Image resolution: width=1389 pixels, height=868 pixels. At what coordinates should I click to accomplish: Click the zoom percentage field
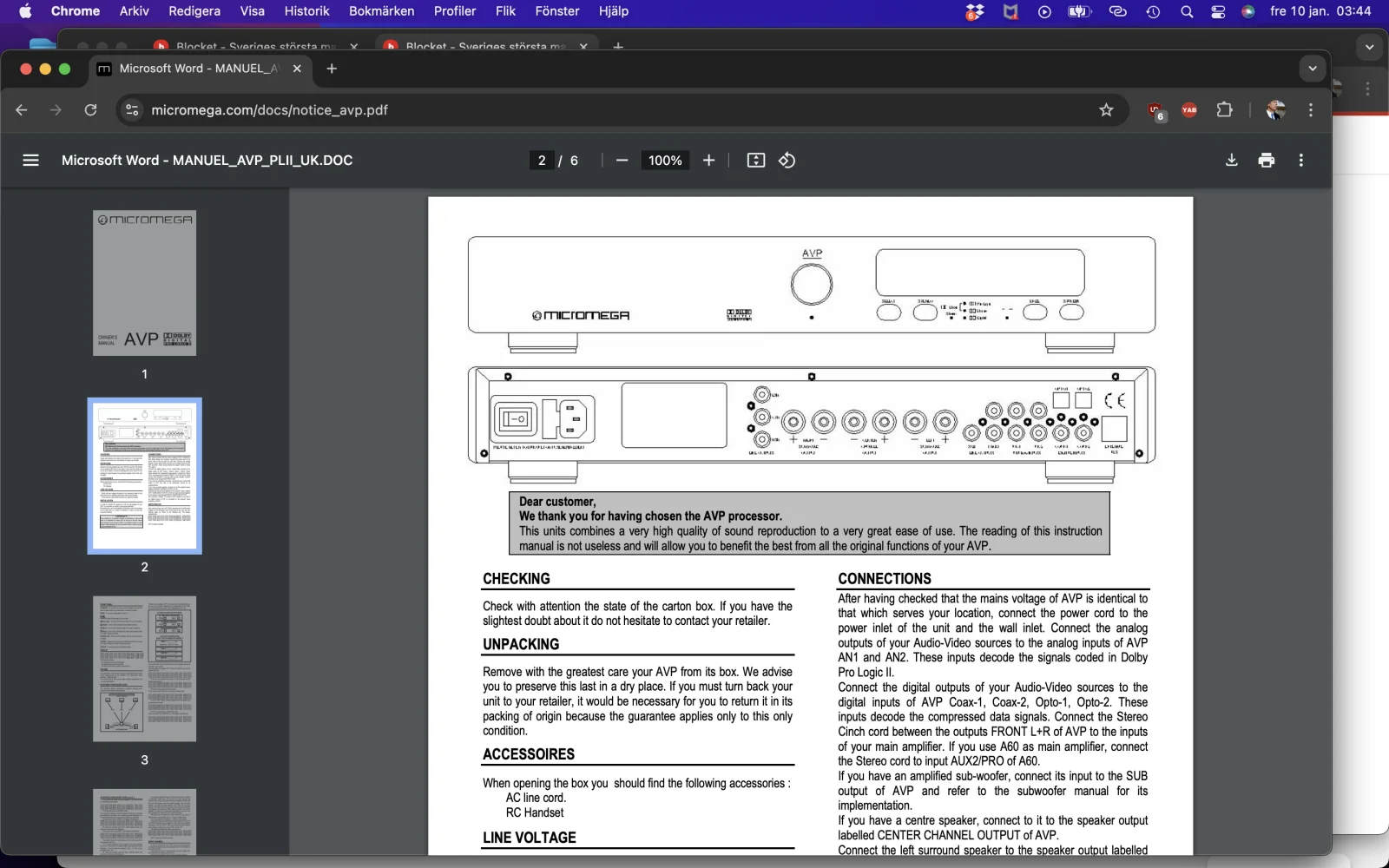coord(665,161)
